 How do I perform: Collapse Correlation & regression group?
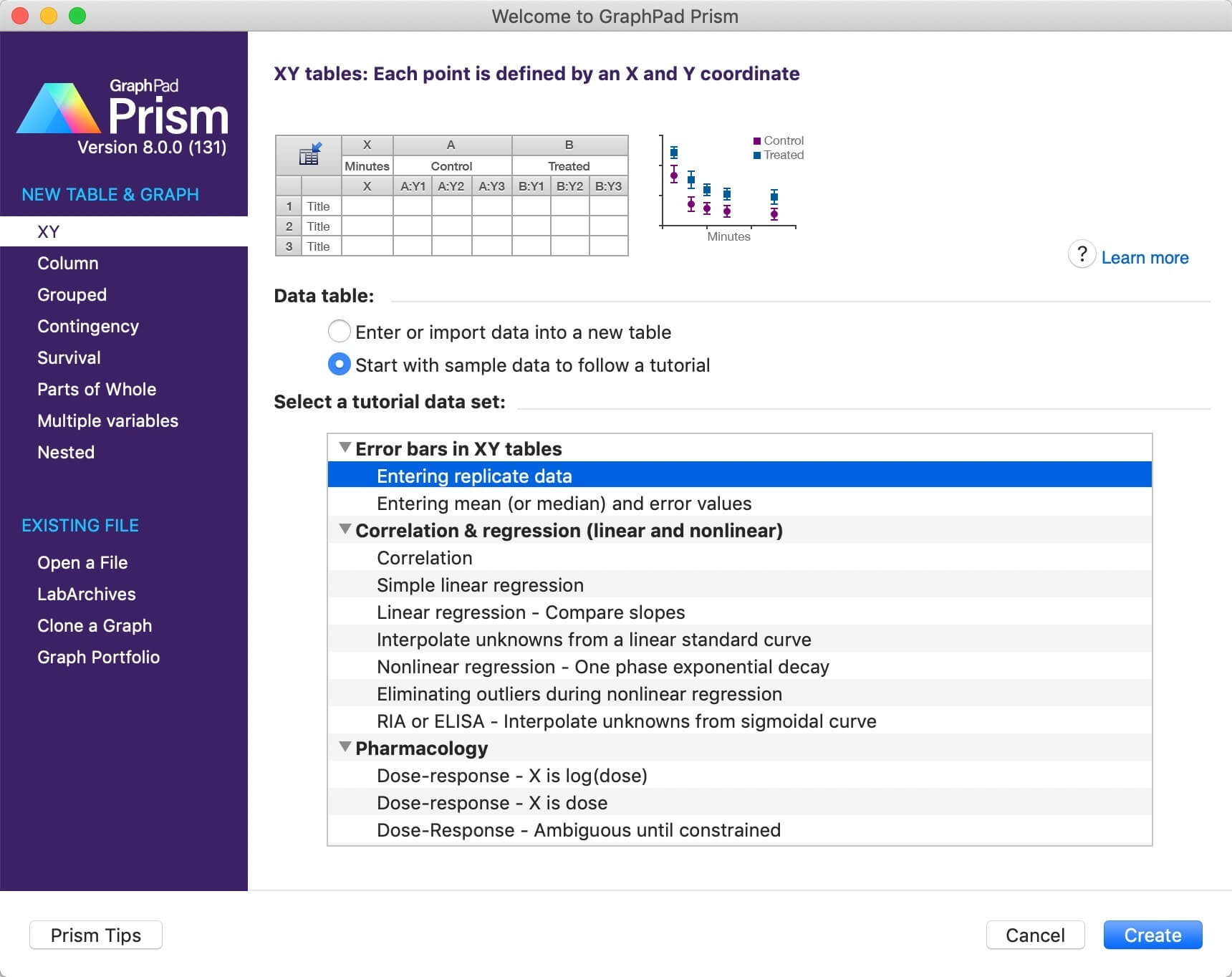click(345, 529)
